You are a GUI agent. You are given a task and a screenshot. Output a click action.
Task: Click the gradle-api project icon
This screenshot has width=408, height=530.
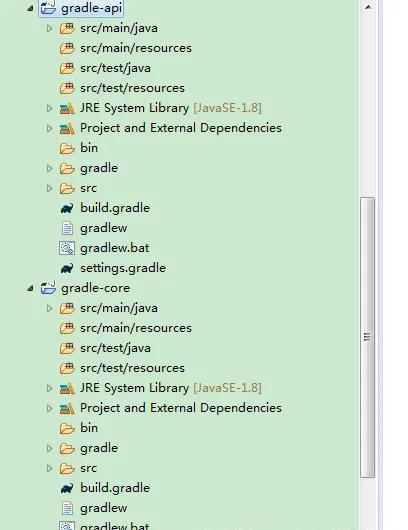48,7
